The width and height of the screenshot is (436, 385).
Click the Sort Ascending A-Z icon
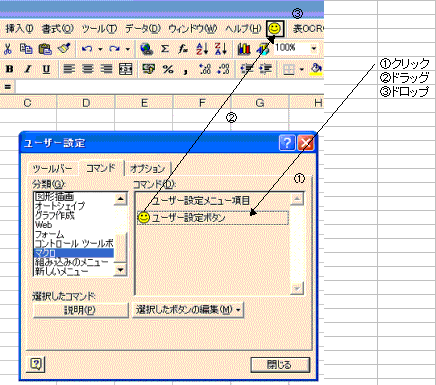point(202,49)
